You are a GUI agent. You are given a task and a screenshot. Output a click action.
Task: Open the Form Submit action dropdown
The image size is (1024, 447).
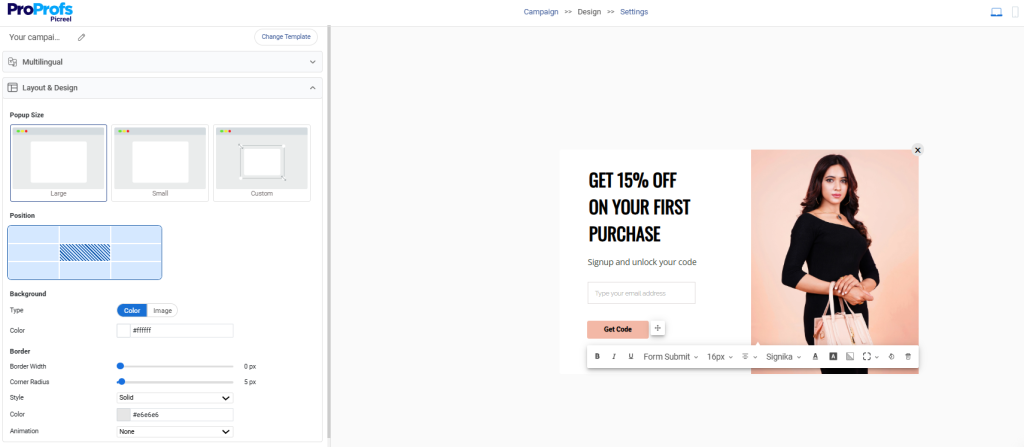[x=670, y=356]
